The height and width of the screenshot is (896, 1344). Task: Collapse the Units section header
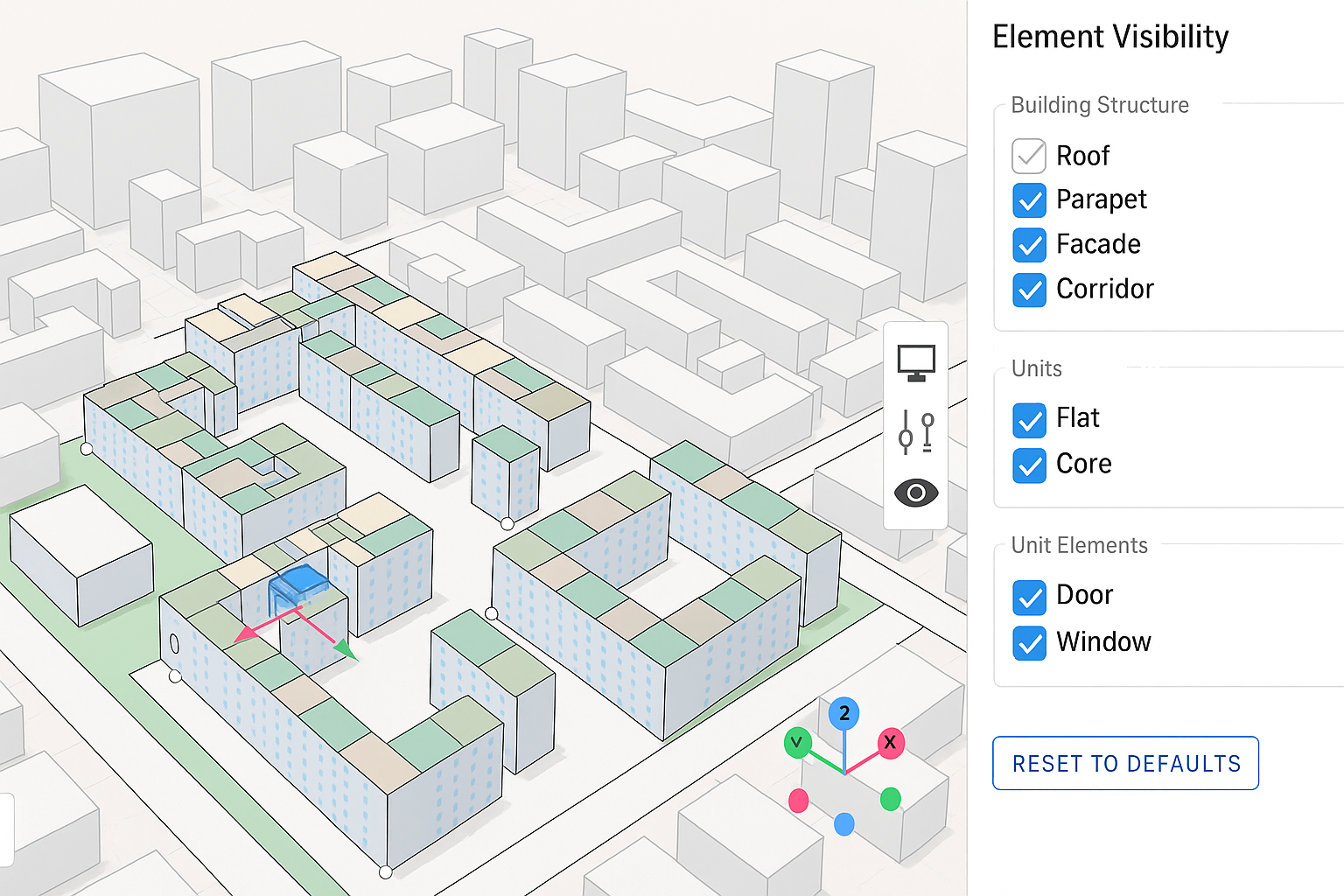pos(1036,368)
